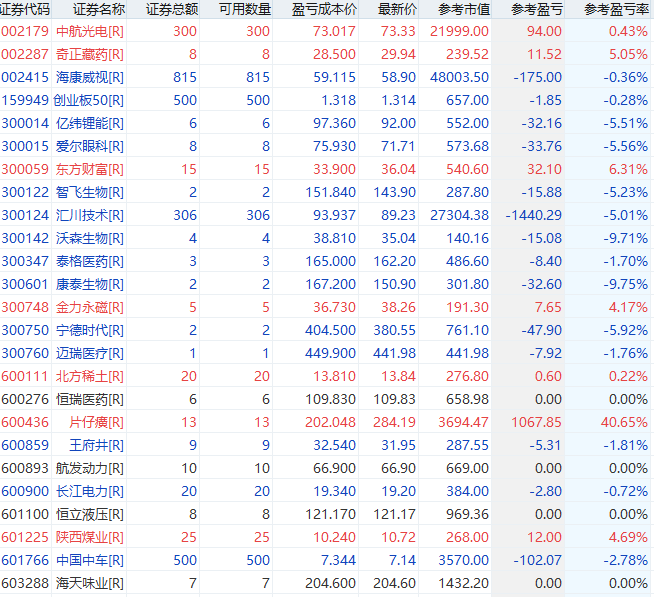Image resolution: width=654 pixels, height=597 pixels.
Task: Select 片仔癀[R] stock name
Action: pyautogui.click(x=96, y=422)
